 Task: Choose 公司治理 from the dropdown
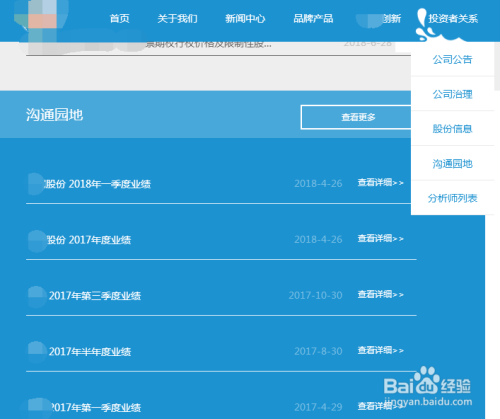point(452,94)
